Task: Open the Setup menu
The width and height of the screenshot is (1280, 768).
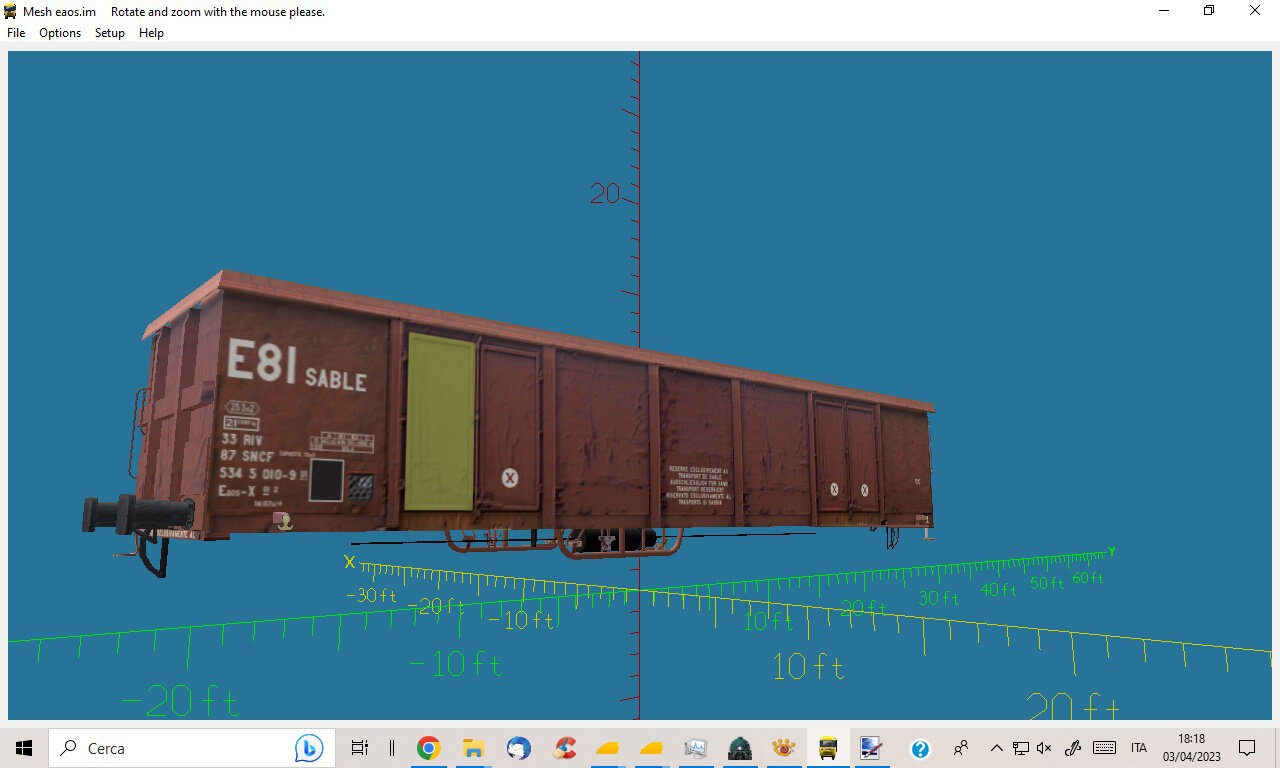Action: pyautogui.click(x=110, y=33)
